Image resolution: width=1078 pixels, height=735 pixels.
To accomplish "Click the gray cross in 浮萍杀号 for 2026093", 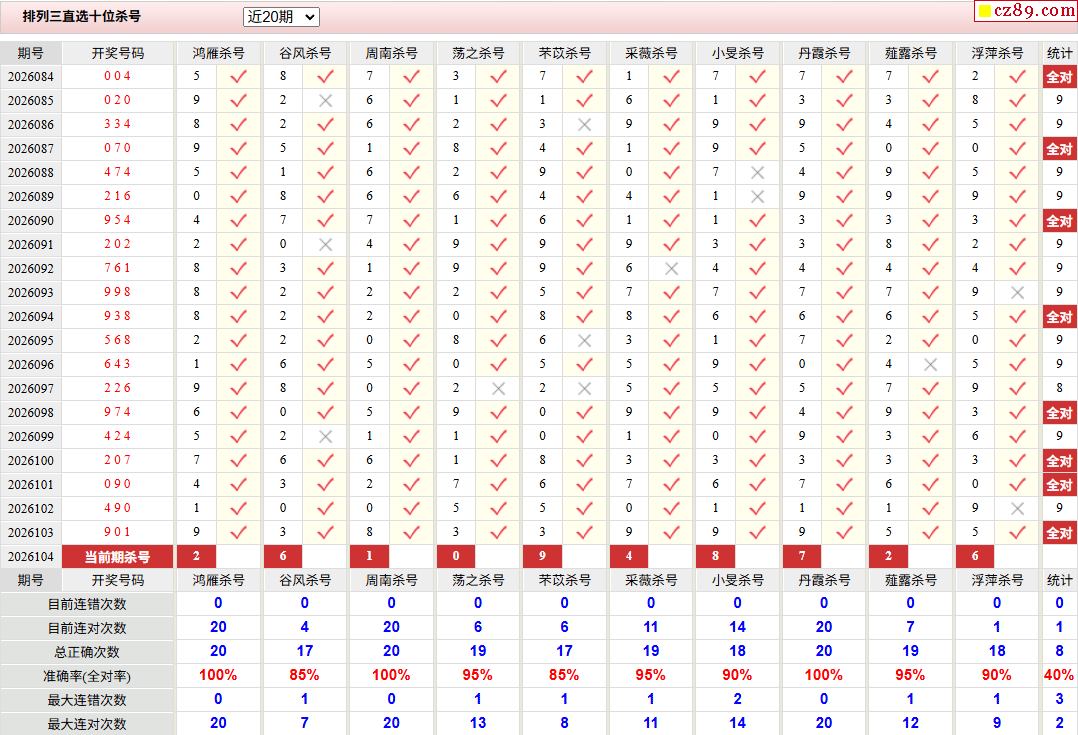I will coord(1018,292).
